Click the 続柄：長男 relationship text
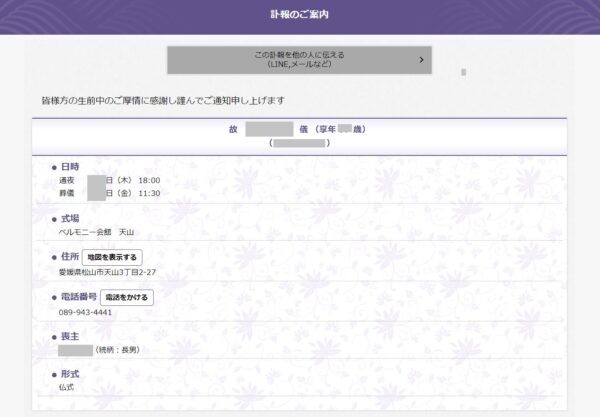 point(117,351)
